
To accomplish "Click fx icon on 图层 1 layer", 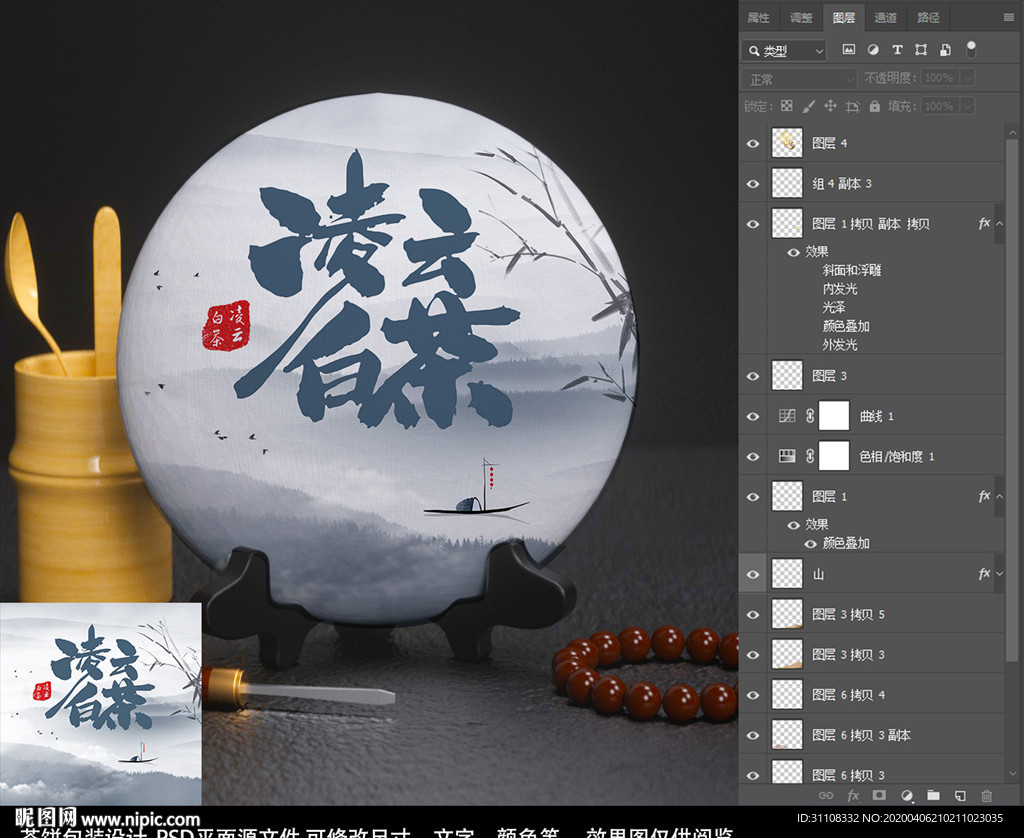I will (984, 497).
